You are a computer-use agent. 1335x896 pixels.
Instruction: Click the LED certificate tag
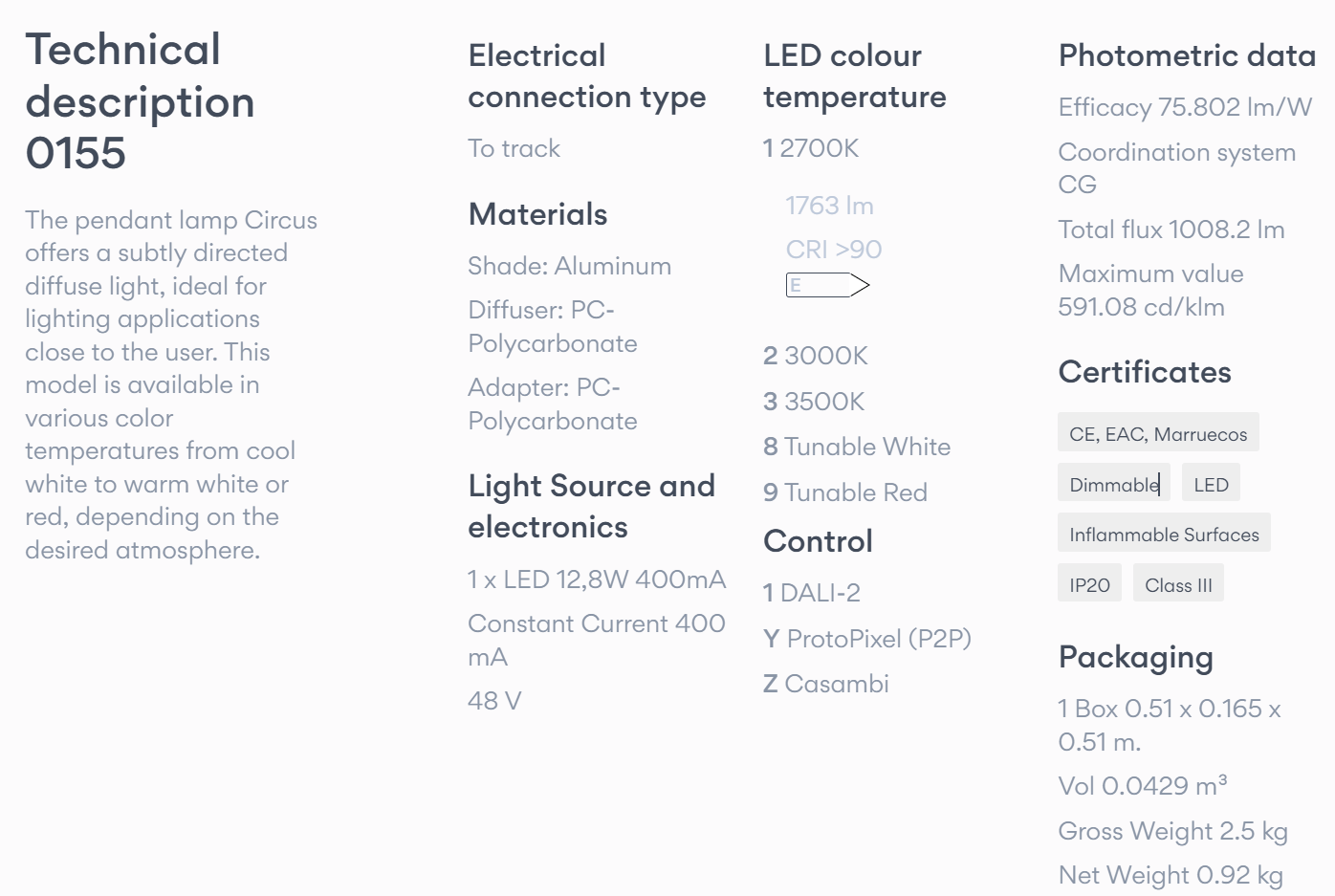[x=1211, y=485]
